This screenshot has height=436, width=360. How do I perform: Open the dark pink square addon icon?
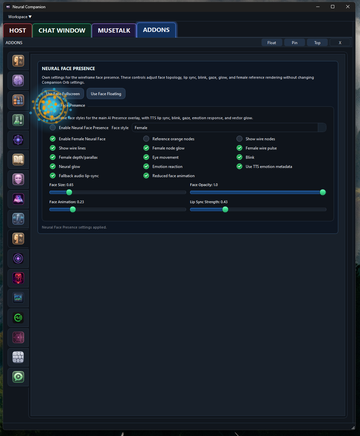tap(18, 337)
